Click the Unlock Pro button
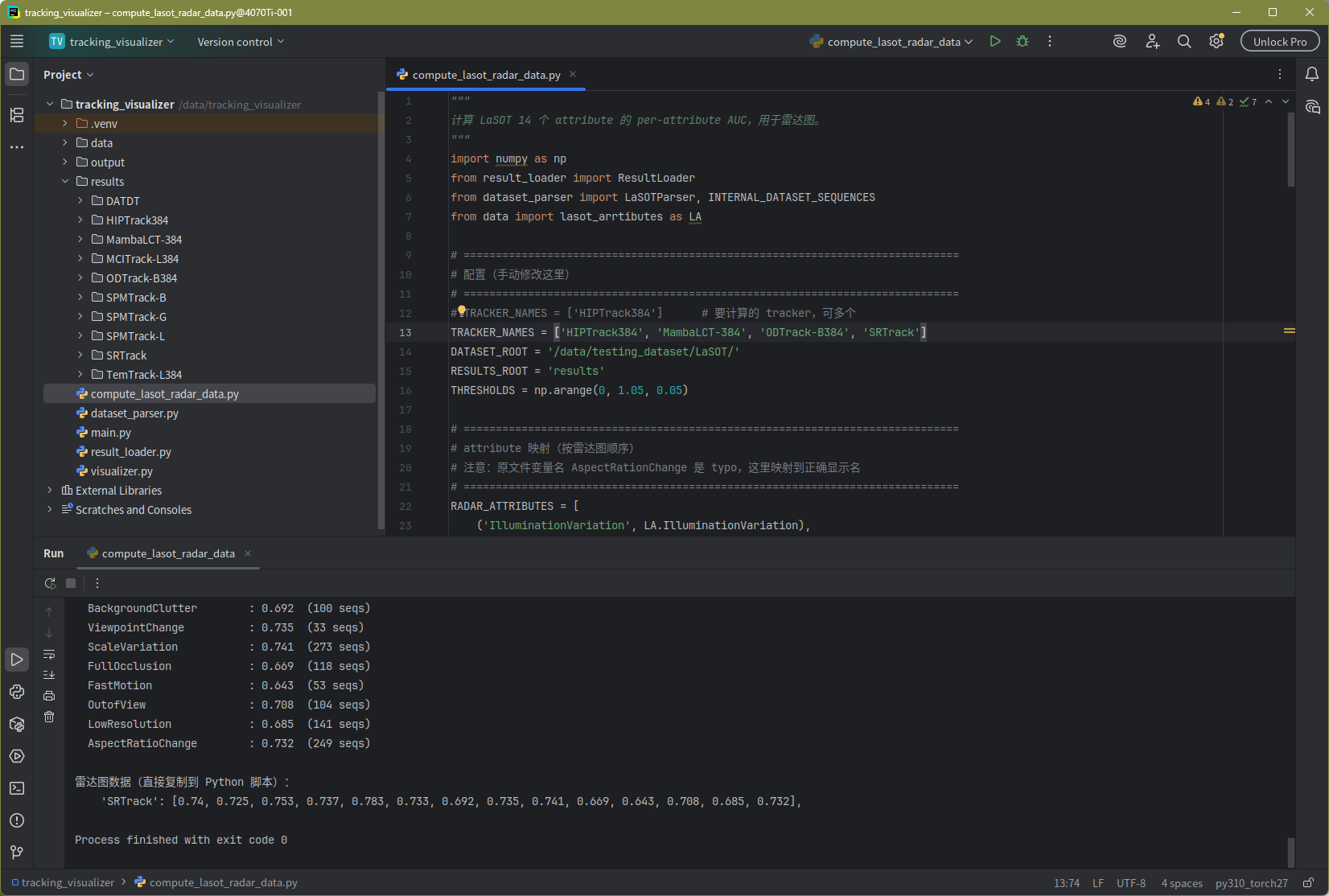 tap(1280, 42)
